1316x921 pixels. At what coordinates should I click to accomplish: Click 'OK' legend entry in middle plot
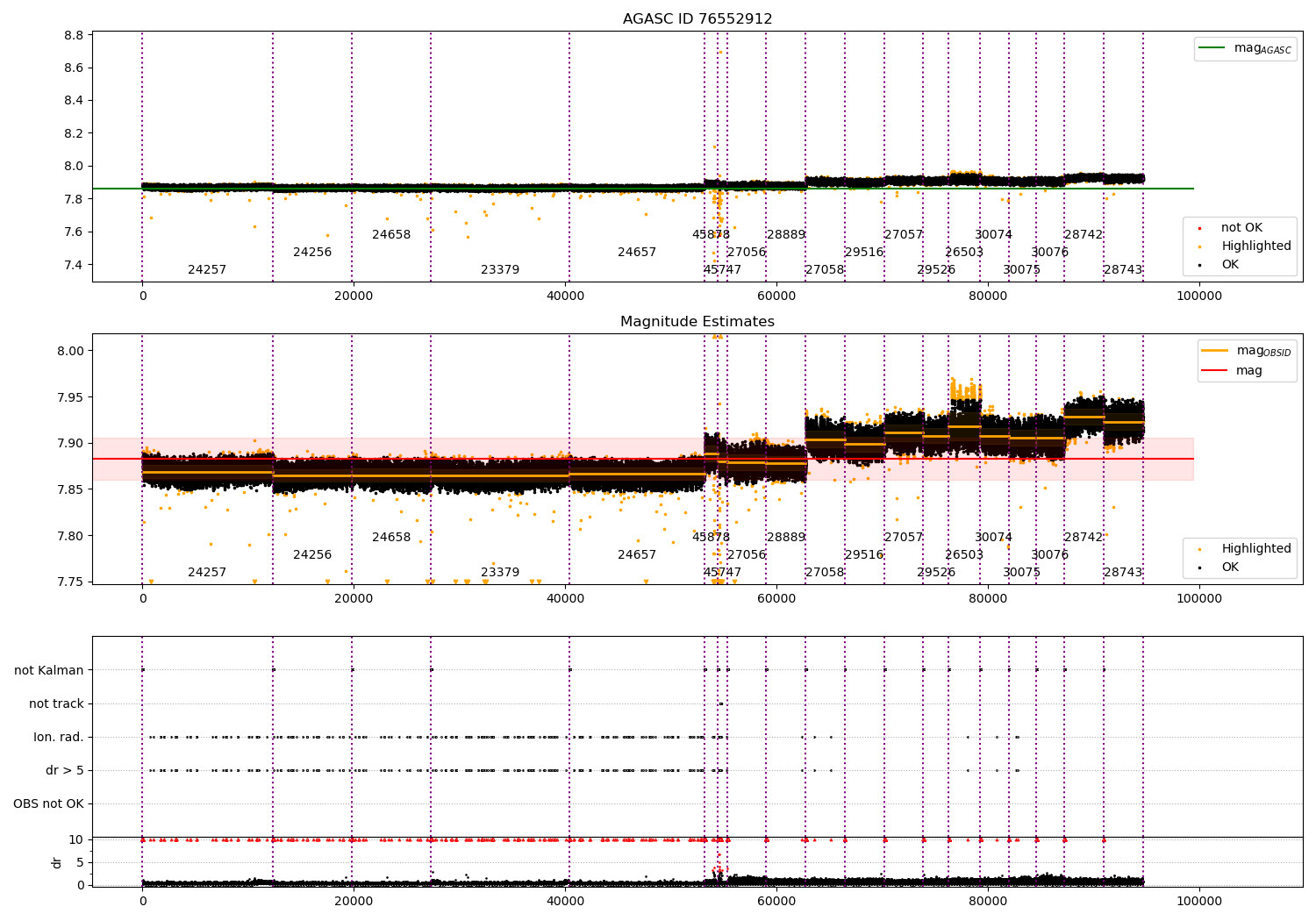tap(1230, 568)
